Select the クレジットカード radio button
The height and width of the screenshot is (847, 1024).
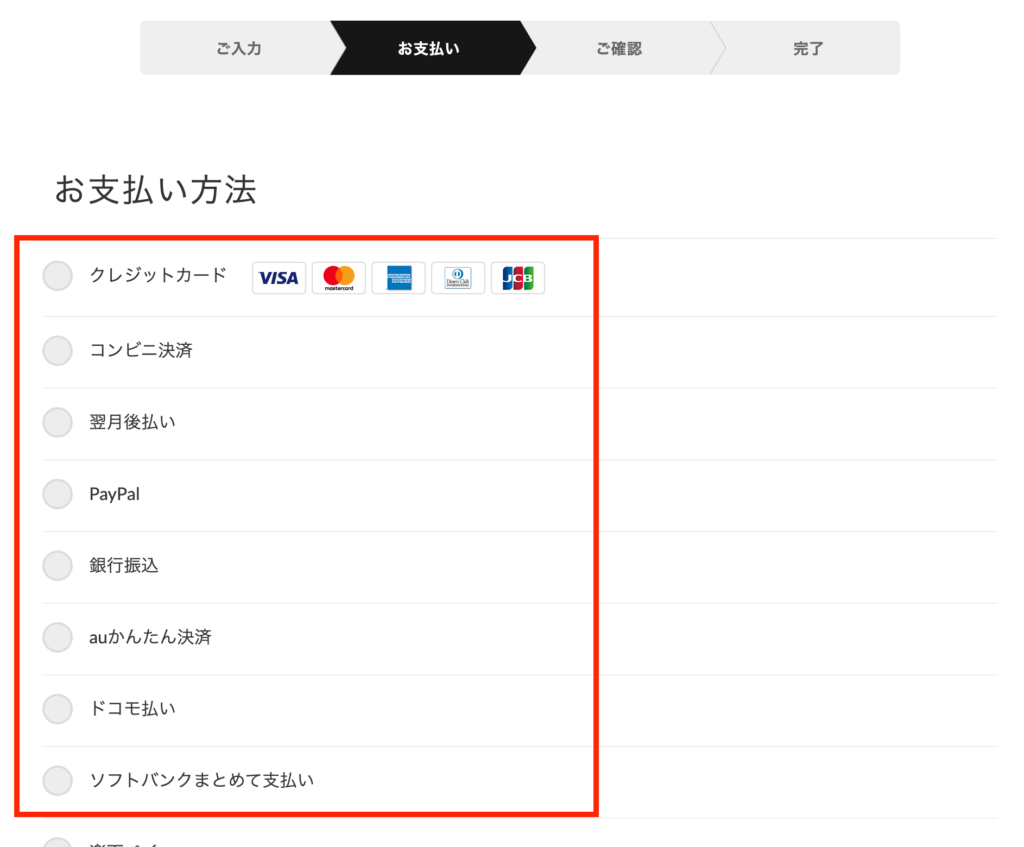tap(57, 276)
